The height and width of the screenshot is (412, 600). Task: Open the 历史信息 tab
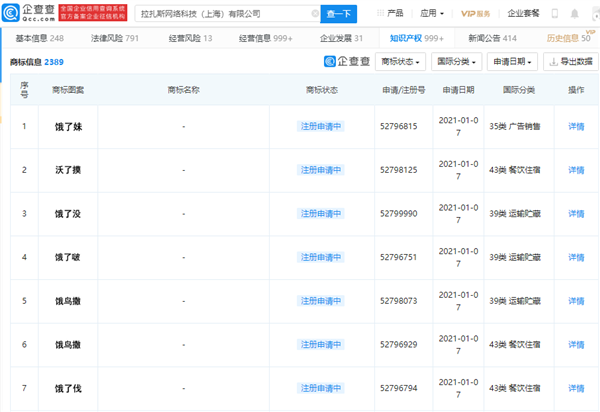pyautogui.click(x=568, y=38)
